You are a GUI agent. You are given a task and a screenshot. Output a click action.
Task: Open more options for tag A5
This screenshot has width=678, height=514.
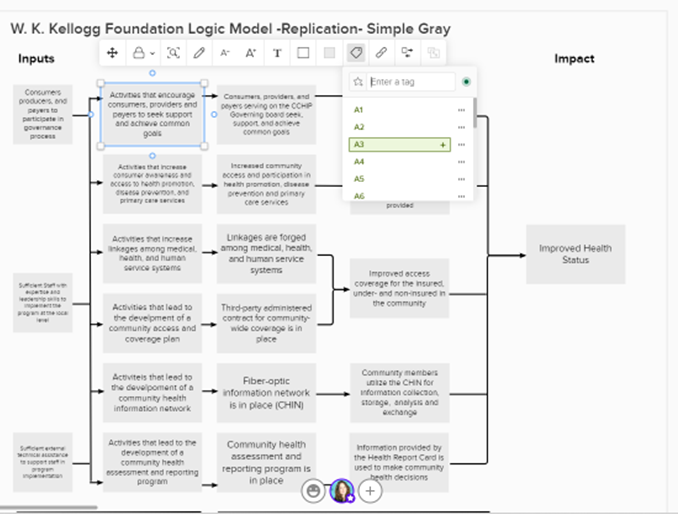(x=461, y=179)
